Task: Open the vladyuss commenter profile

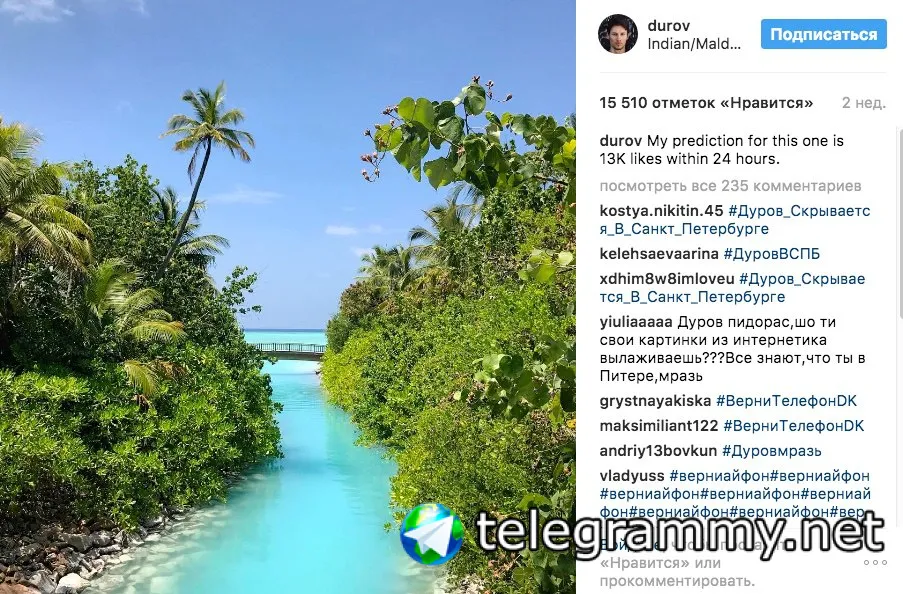Action: coord(632,476)
